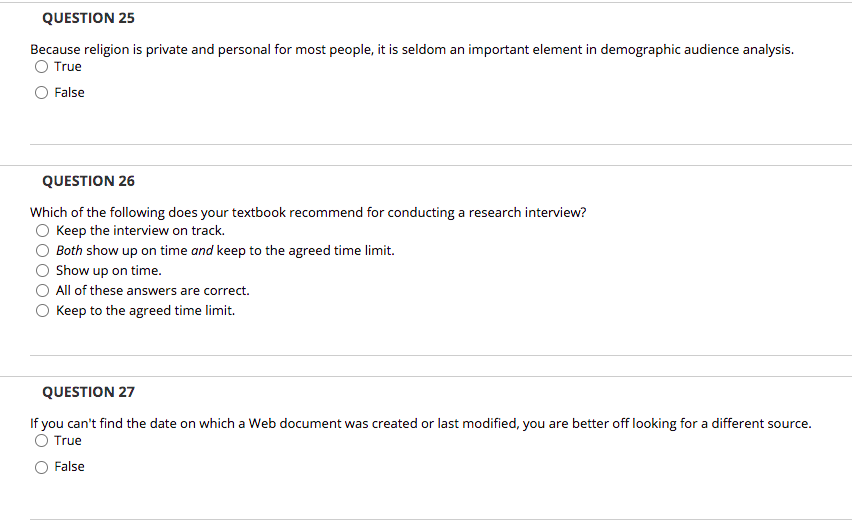Select True radio button for Question 27

point(41,441)
